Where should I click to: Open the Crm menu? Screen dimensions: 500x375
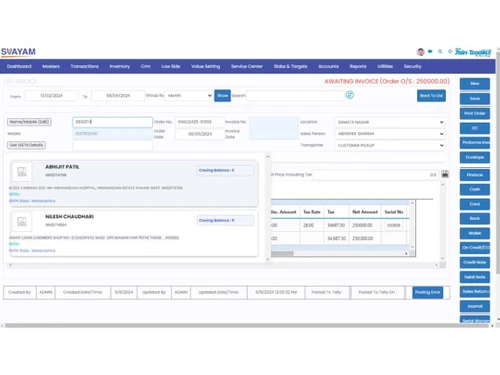click(x=146, y=66)
